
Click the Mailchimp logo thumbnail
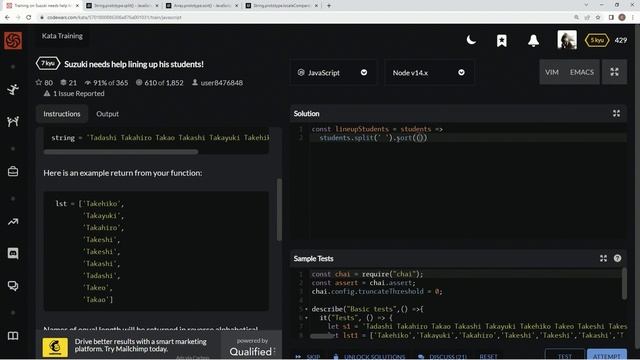click(x=55, y=347)
